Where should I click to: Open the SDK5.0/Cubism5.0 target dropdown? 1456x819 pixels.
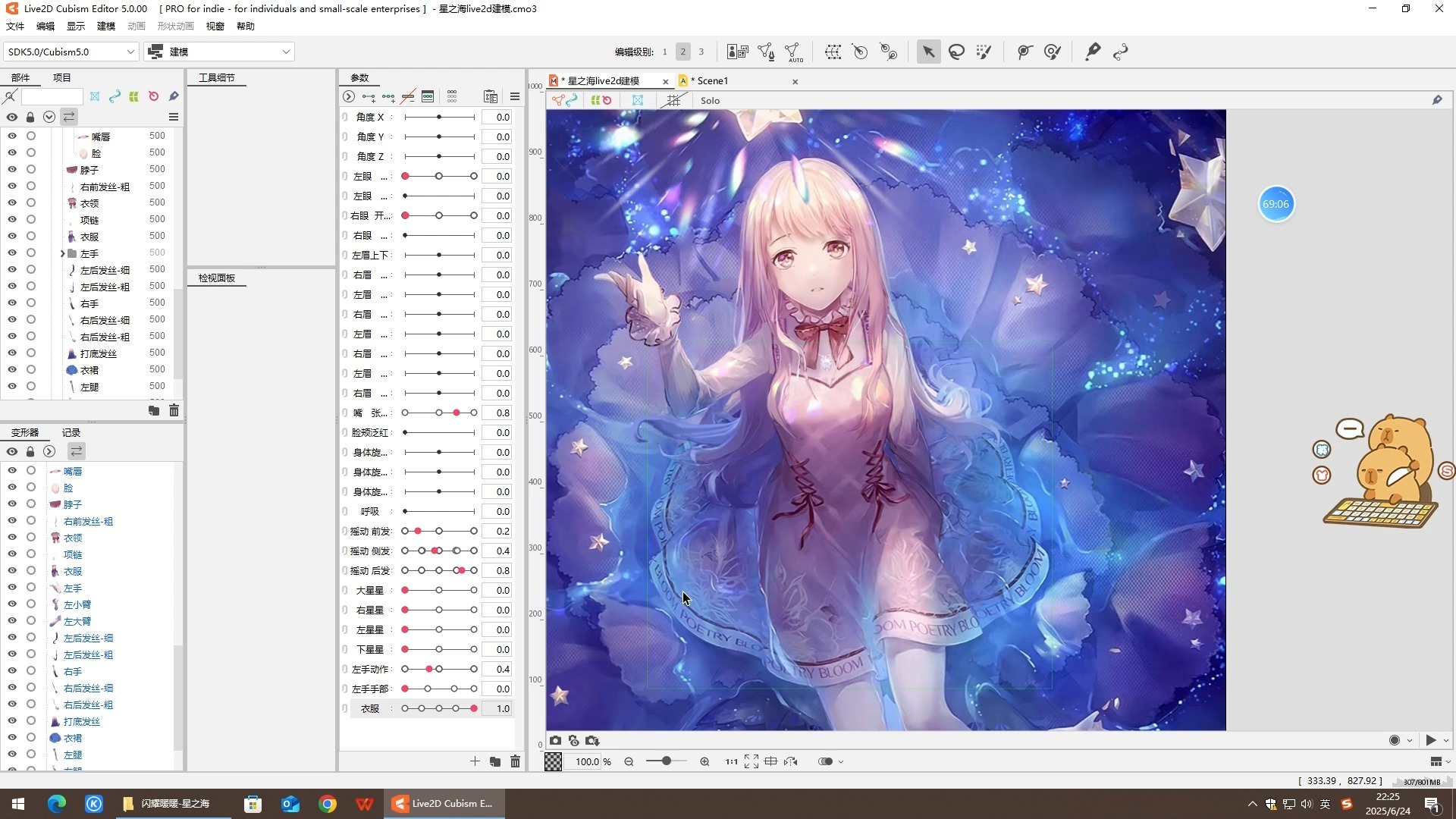click(x=71, y=52)
